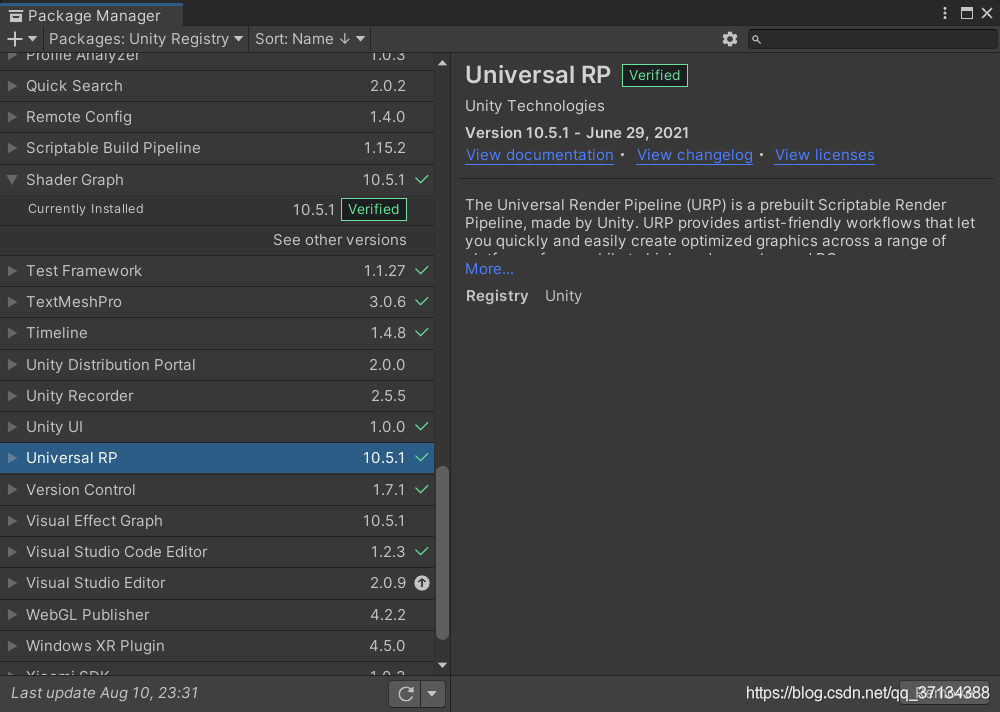
Task: Expand the Quick Search package entry
Action: click(x=12, y=85)
